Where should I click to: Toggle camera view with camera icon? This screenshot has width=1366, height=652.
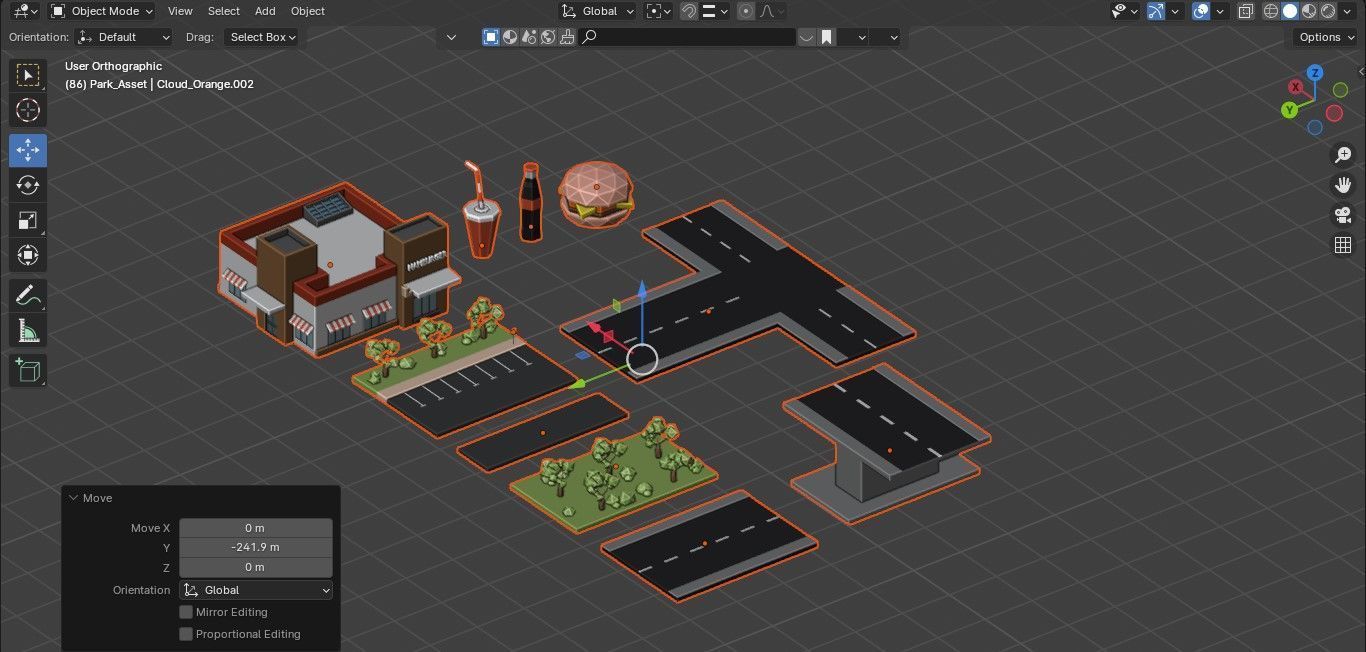click(1343, 215)
